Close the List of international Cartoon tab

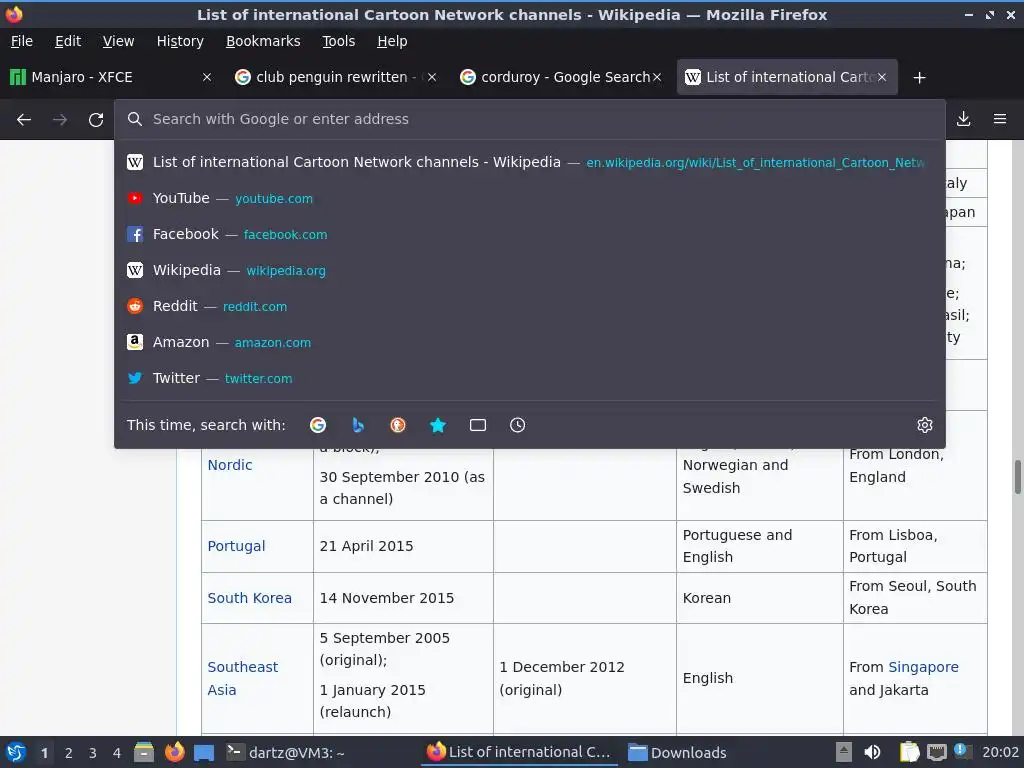click(x=882, y=77)
